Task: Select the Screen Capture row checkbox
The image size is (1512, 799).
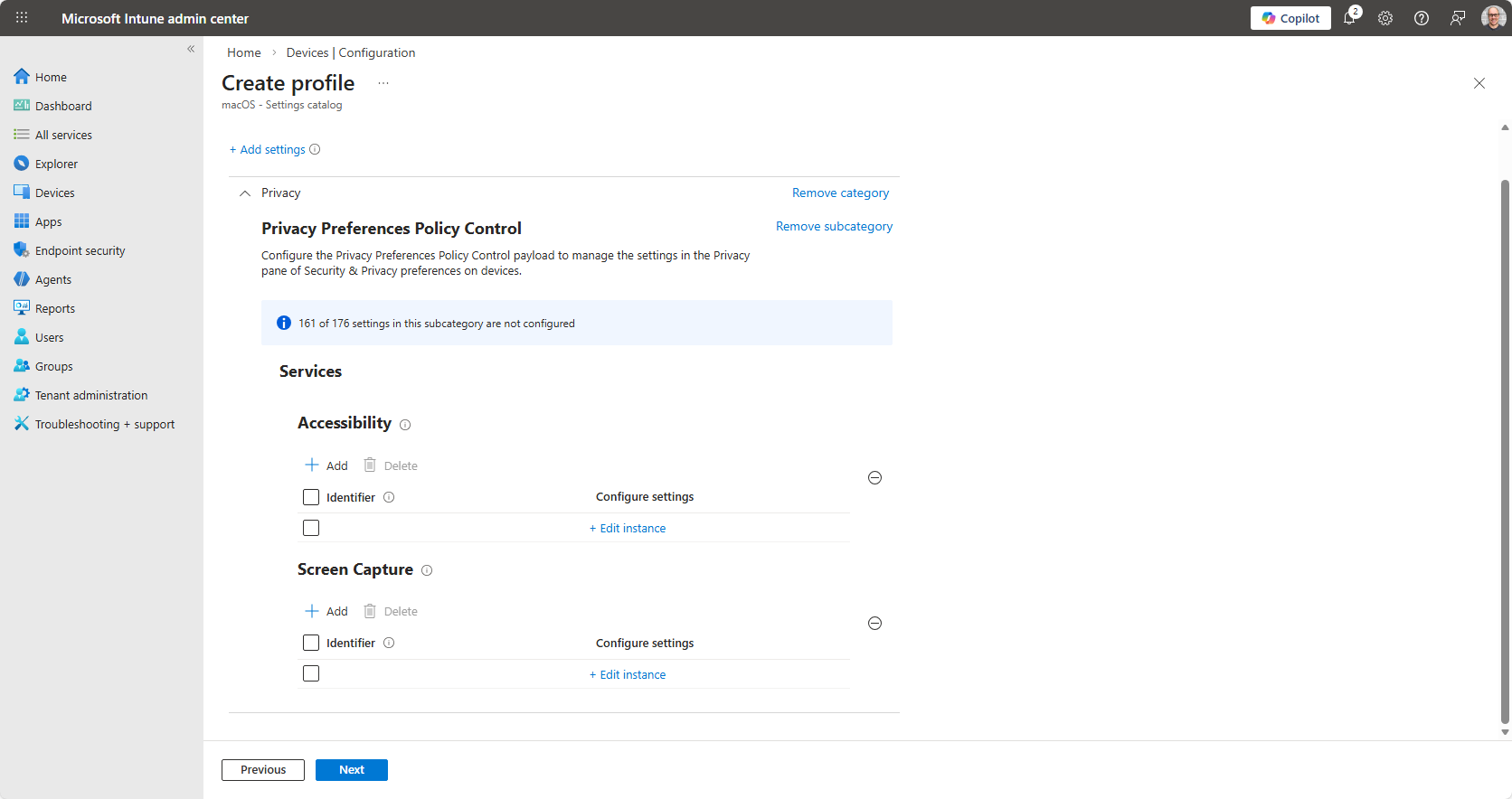Action: pyautogui.click(x=311, y=673)
